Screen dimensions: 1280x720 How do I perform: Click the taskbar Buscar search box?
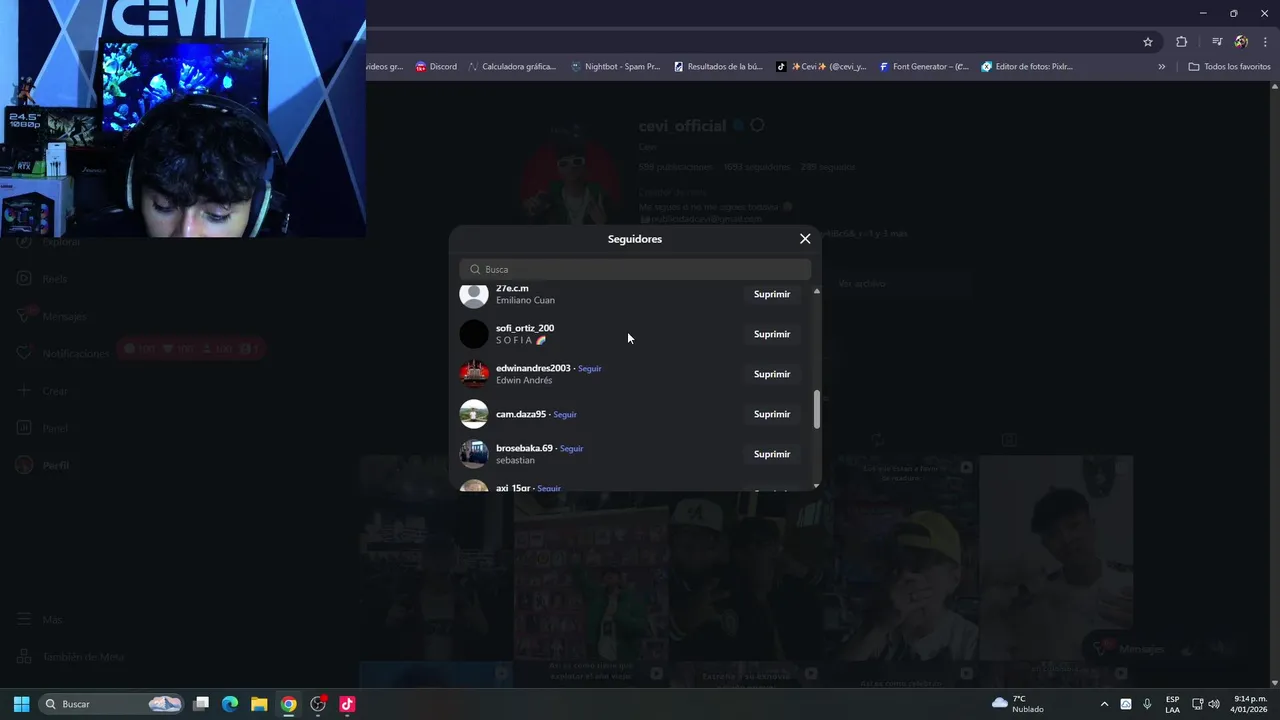113,704
